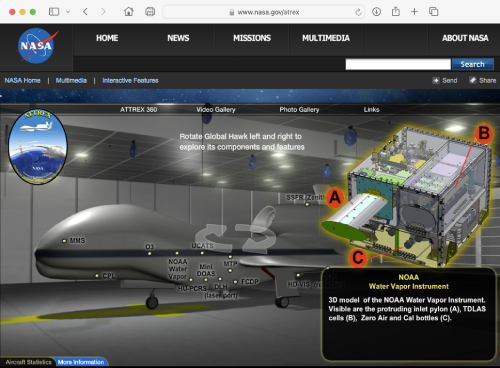
Task: Select the HD-VIS camera hotspot
Action: click(298, 275)
